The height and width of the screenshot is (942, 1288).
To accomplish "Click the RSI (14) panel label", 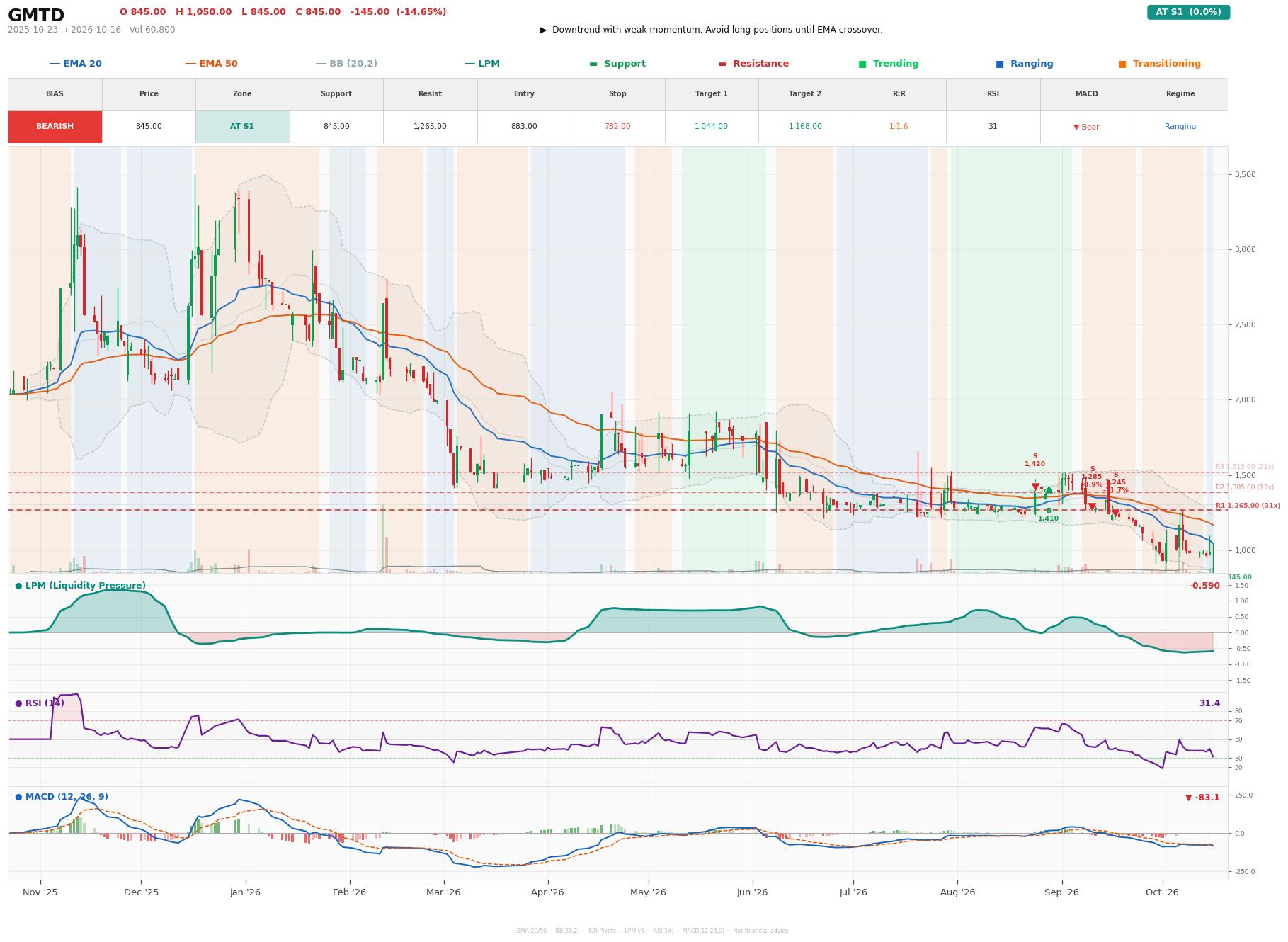I will (x=40, y=703).
